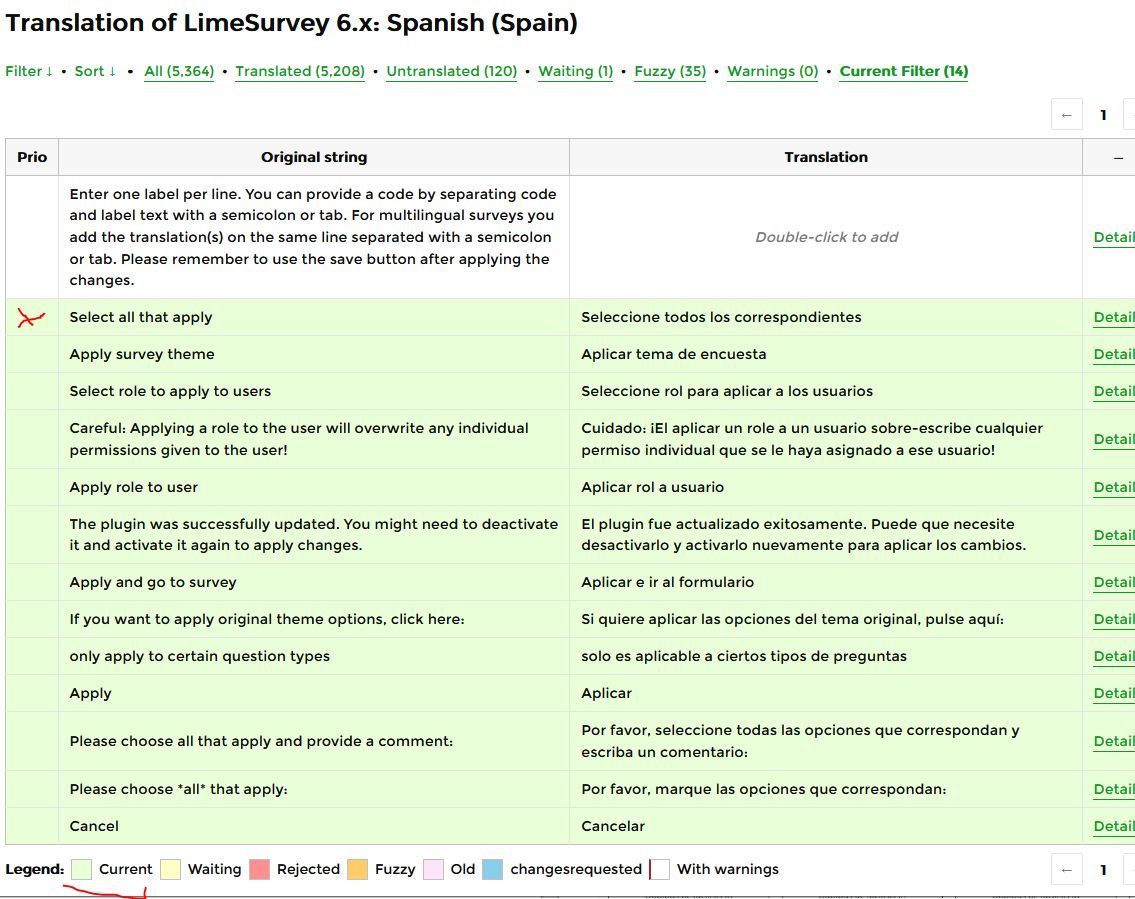
Task: Click the dash header in the last column
Action: (x=1117, y=157)
